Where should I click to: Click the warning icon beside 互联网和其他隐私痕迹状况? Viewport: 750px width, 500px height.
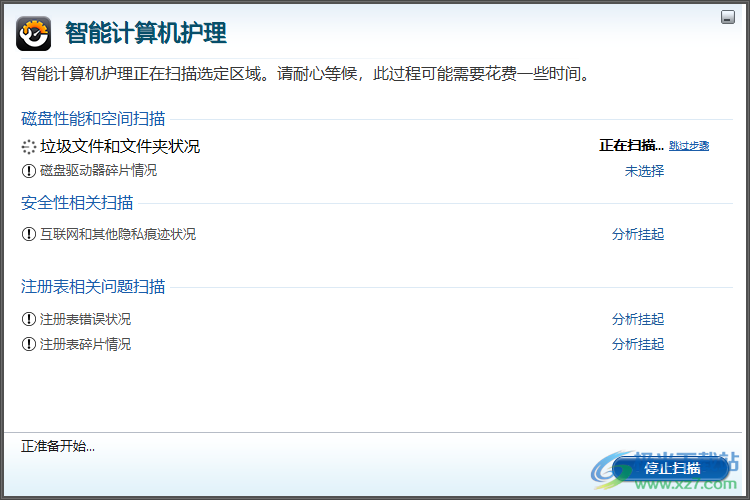[x=29, y=234]
